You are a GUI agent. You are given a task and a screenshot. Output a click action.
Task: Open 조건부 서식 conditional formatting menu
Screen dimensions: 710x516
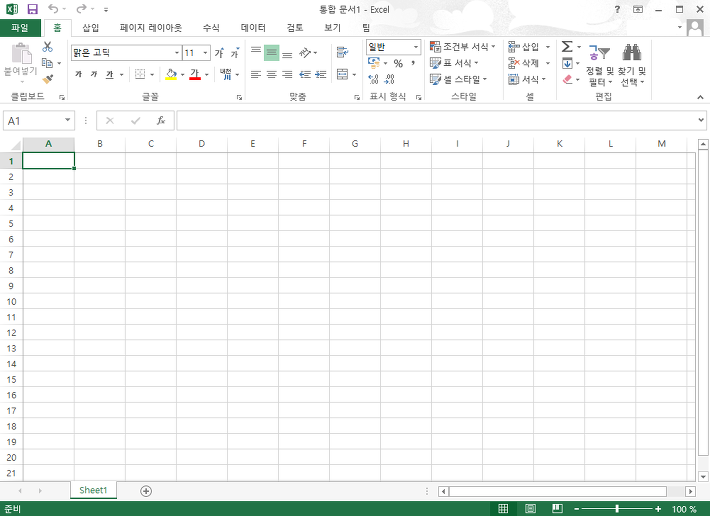(x=462, y=47)
